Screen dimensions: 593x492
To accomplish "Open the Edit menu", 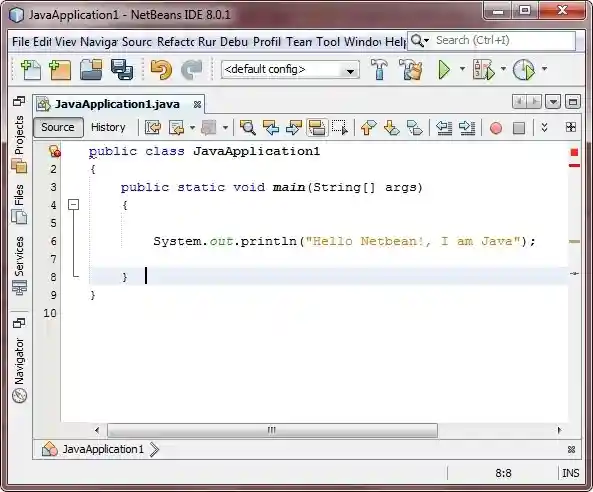I will pyautogui.click(x=42, y=42).
